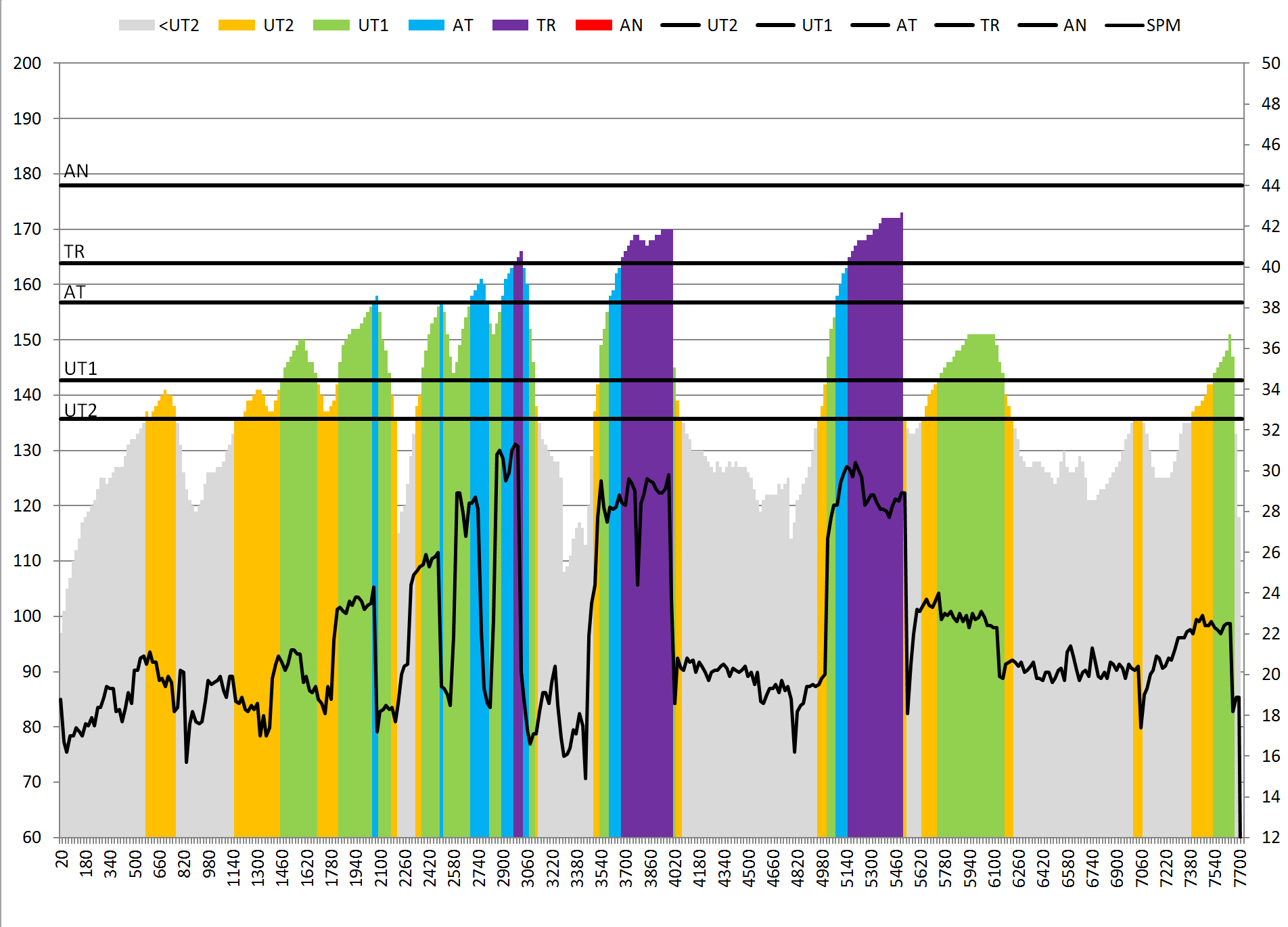Select the red AN legend swatch
1288x927 pixels.
(593, 25)
